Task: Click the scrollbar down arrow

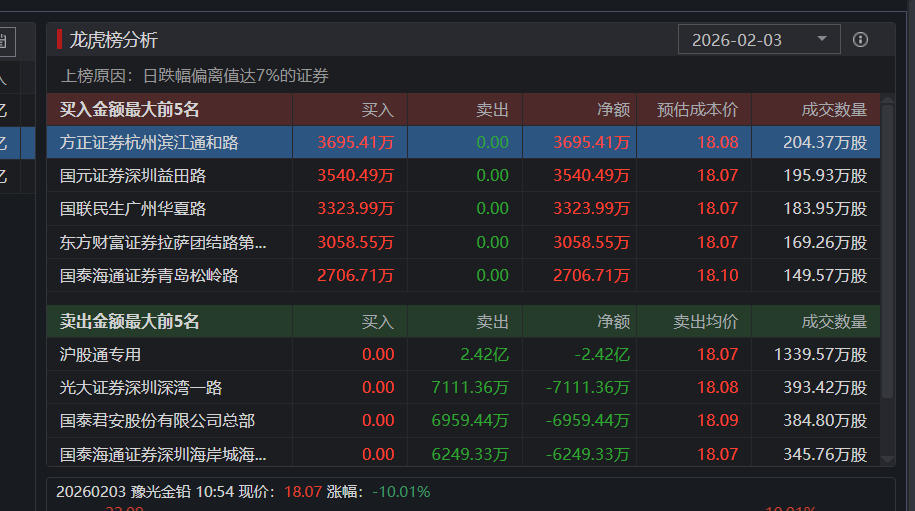Action: tap(888, 459)
